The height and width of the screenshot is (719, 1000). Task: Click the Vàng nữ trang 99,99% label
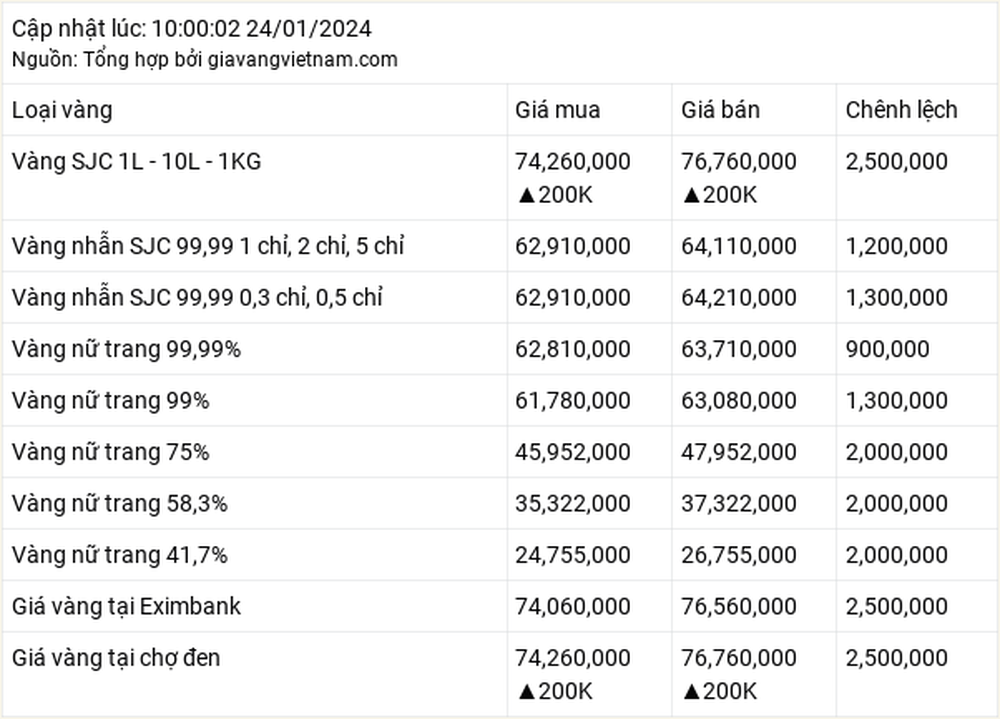pos(126,349)
